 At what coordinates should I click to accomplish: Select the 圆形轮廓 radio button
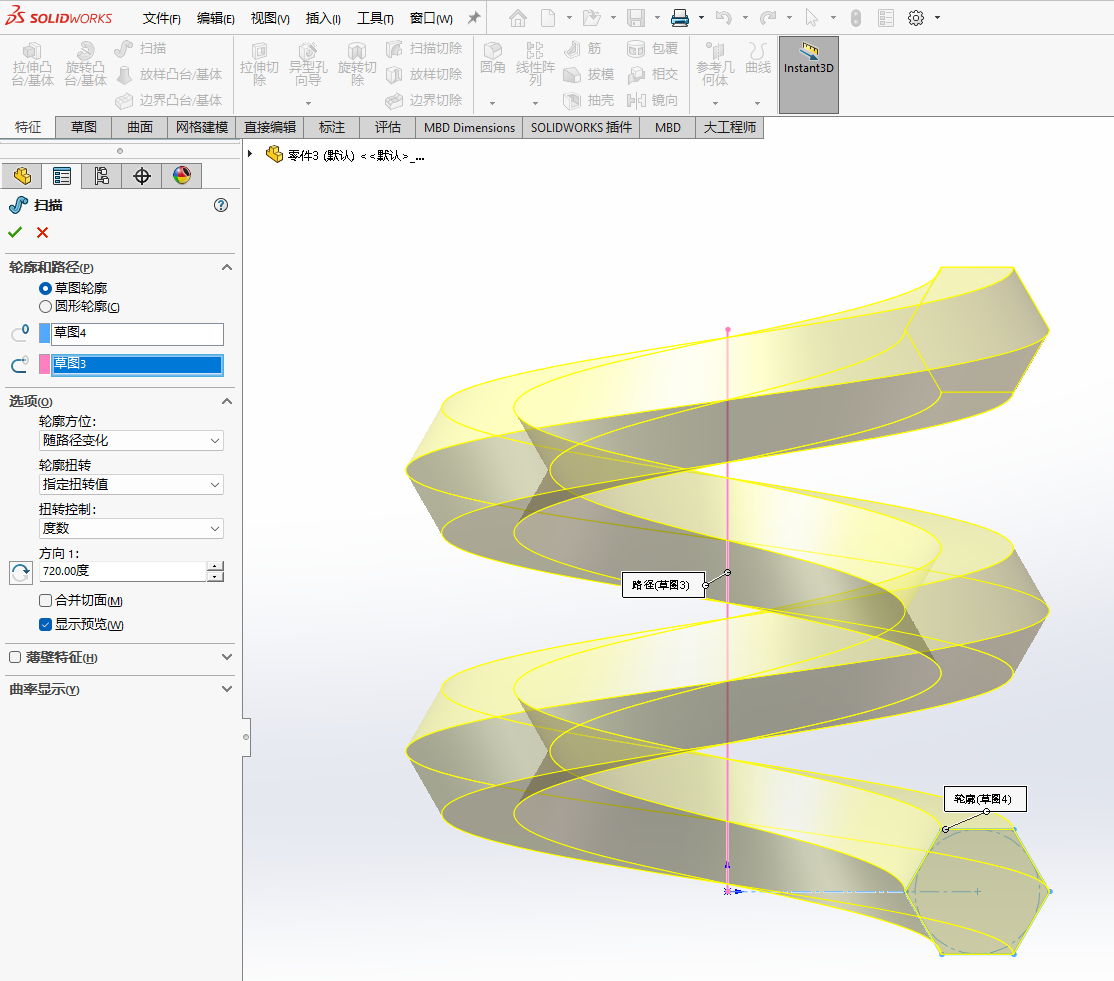pyautogui.click(x=45, y=307)
